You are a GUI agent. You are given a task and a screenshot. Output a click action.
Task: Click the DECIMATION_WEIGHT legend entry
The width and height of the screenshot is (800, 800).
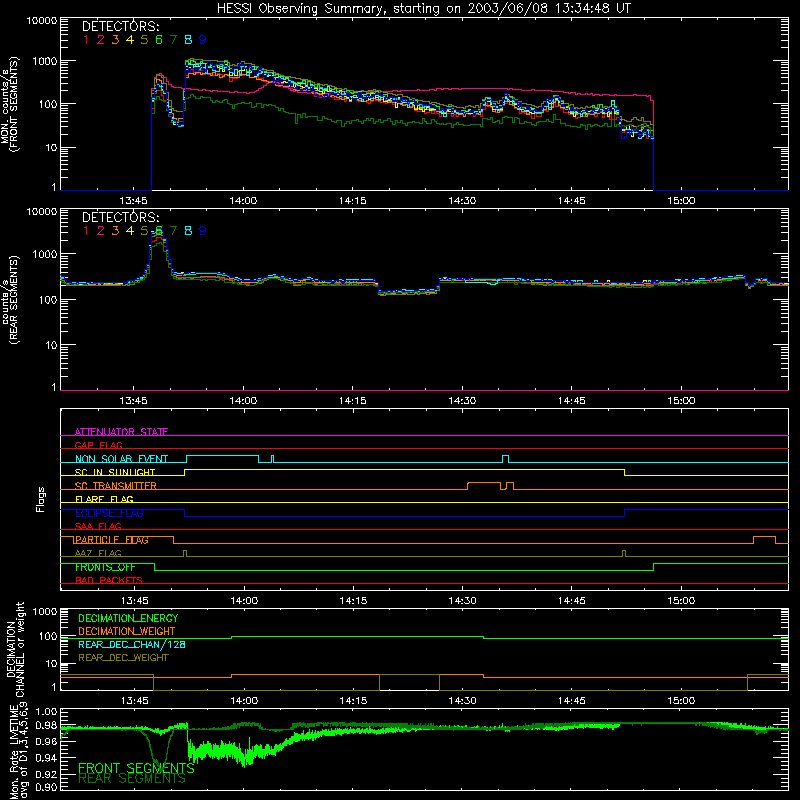pyautogui.click(x=127, y=631)
